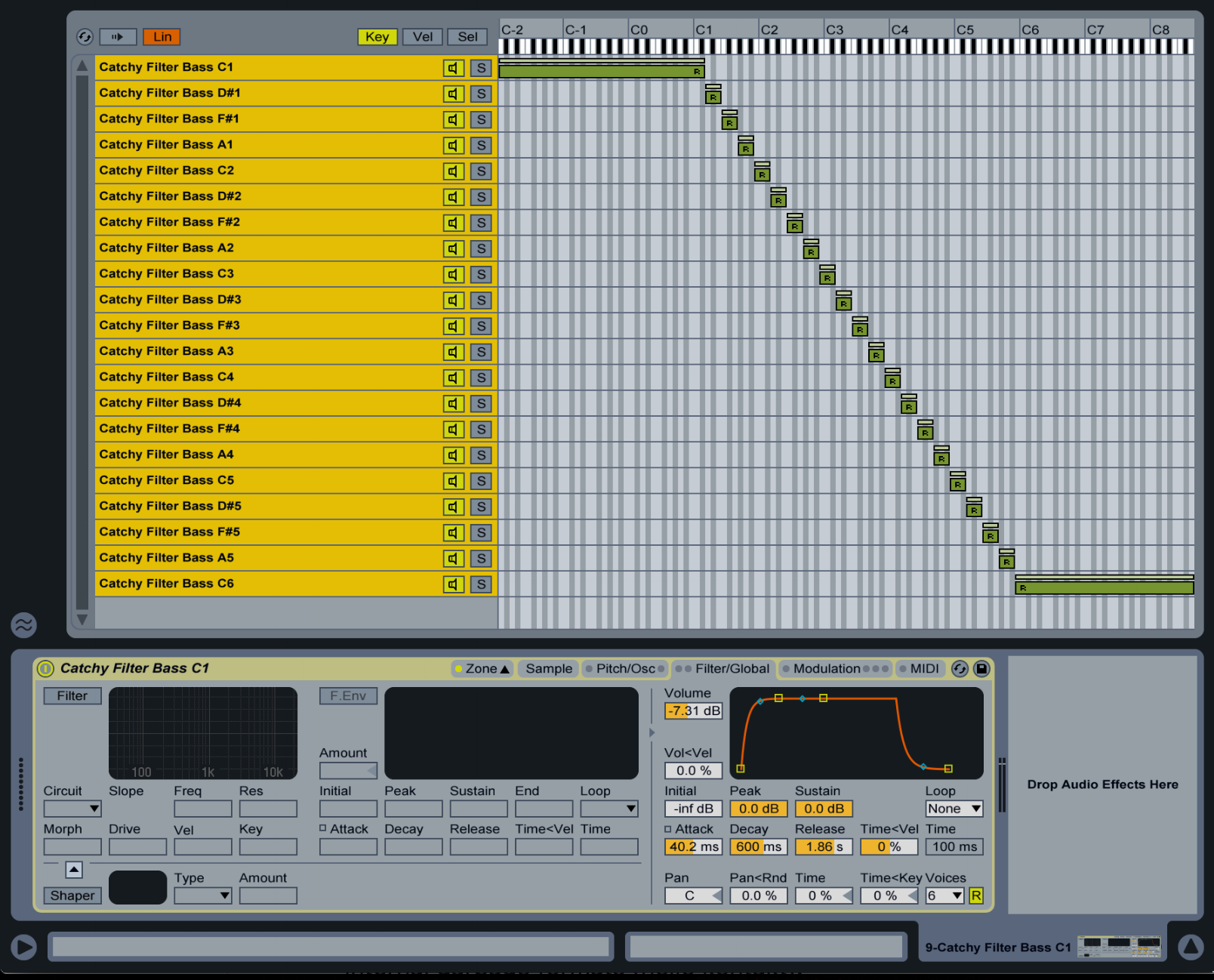Switch to the Filter/Global tab
Image resolution: width=1214 pixels, height=980 pixels.
point(723,669)
